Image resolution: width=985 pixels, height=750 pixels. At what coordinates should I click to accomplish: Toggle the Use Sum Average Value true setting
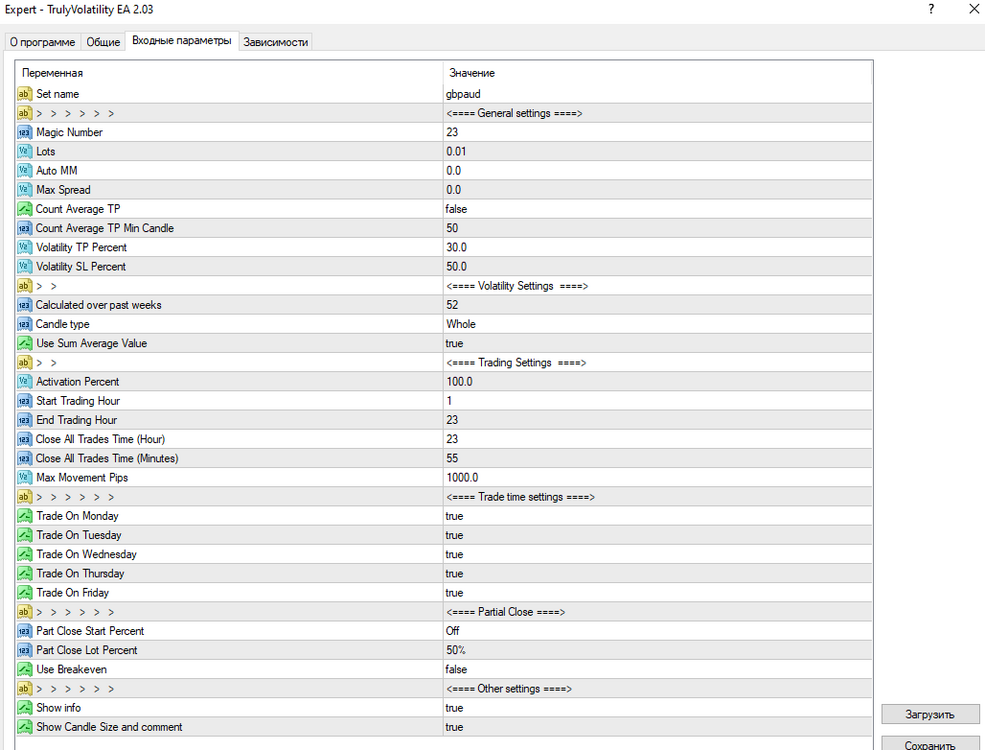tap(658, 344)
